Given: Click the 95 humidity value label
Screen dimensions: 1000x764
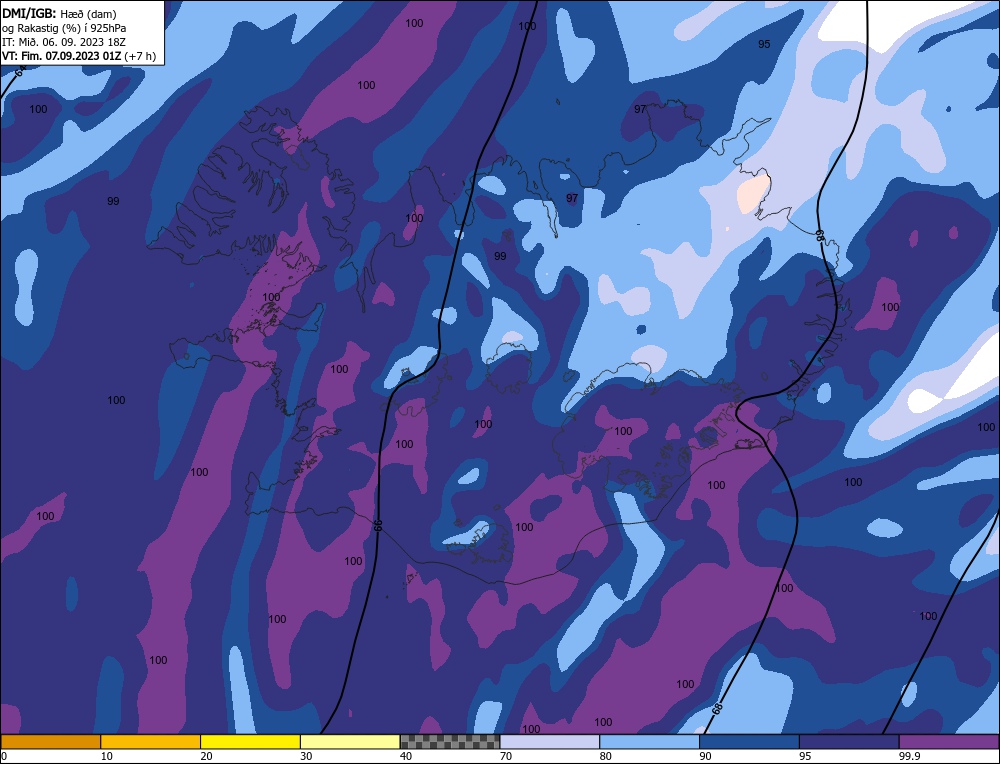Looking at the screenshot, I should pyautogui.click(x=764, y=44).
